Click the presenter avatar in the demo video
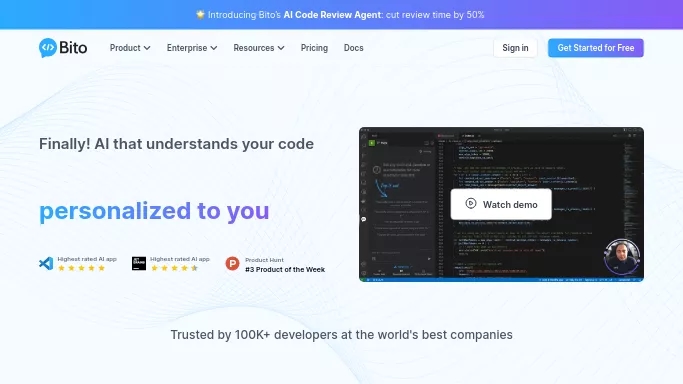The width and height of the screenshot is (683, 384). click(622, 256)
